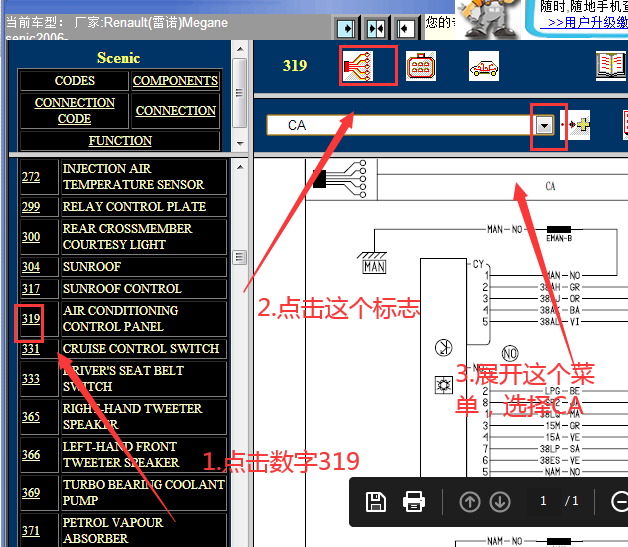Select component code 371
The width and height of the screenshot is (628, 547).
pos(31,531)
